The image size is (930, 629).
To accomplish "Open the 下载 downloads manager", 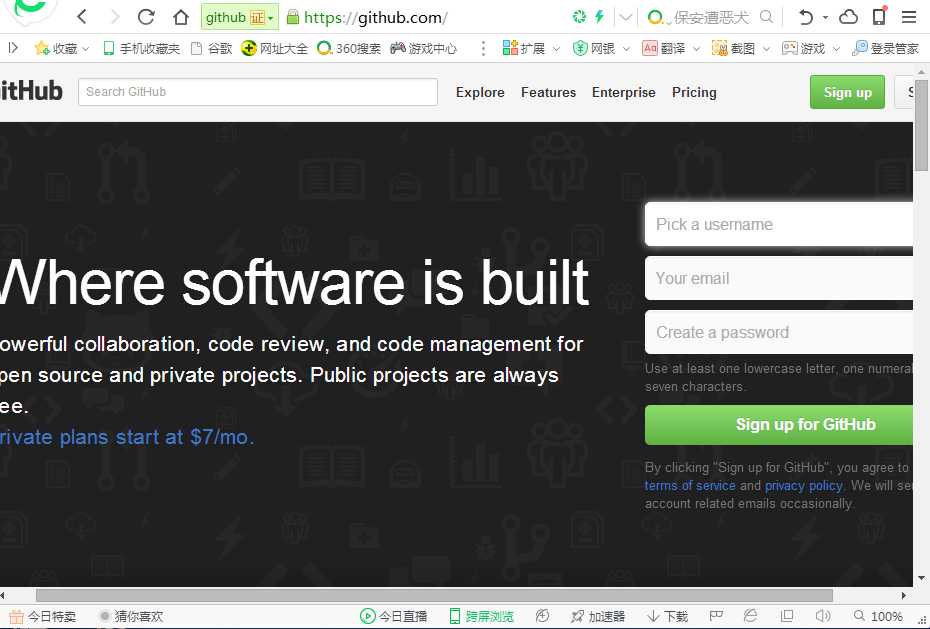I will pos(667,617).
